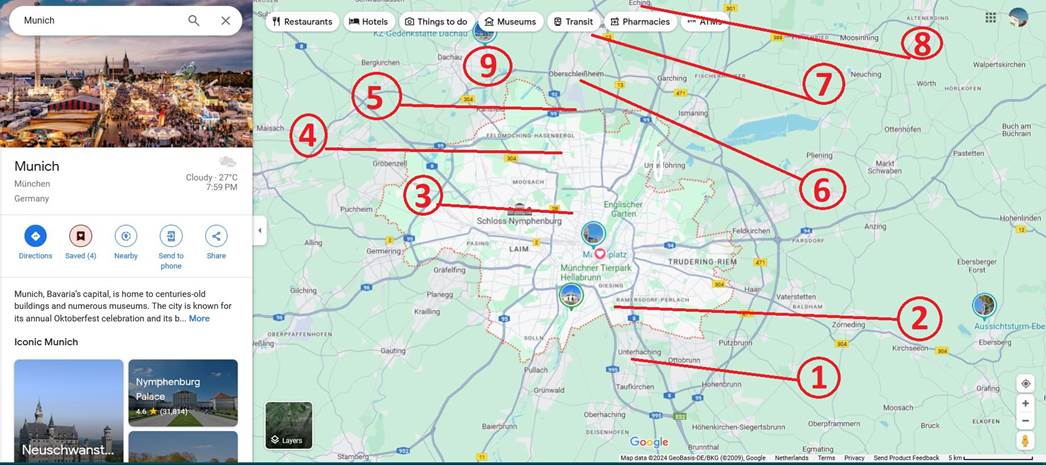
Task: Zoom out with the minus button
Action: [1025, 421]
